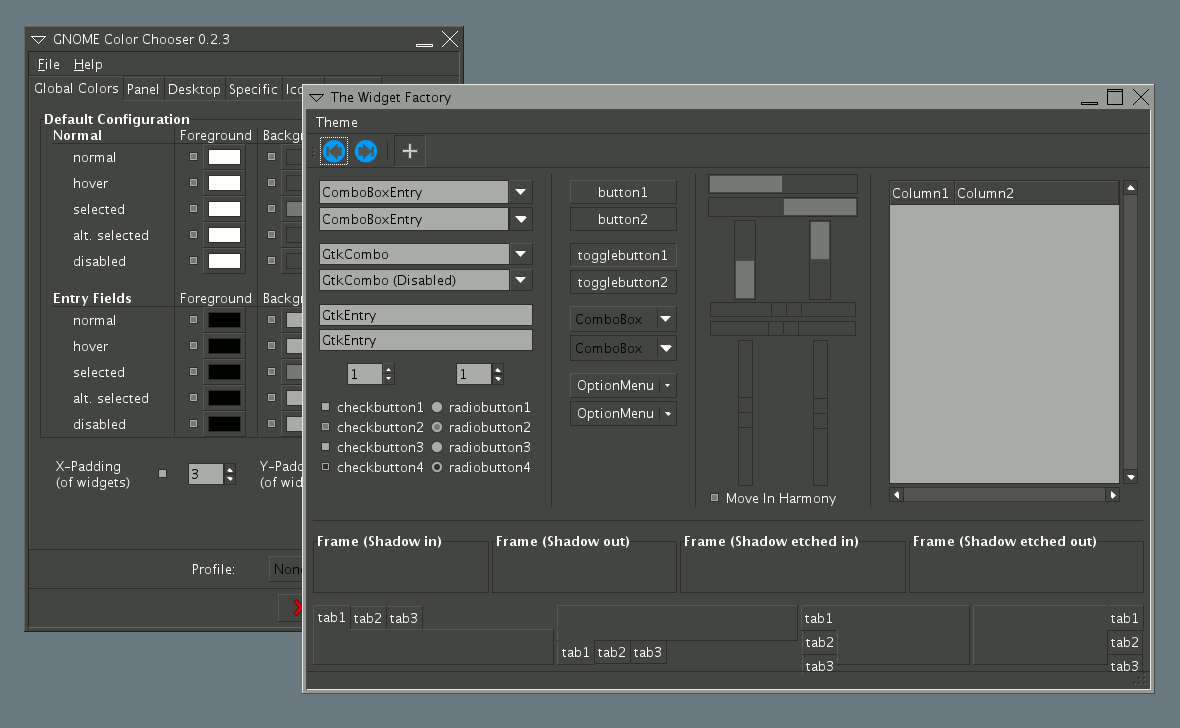Image resolution: width=1180 pixels, height=728 pixels.
Task: Open the first OptionMenu
Action: (623, 385)
